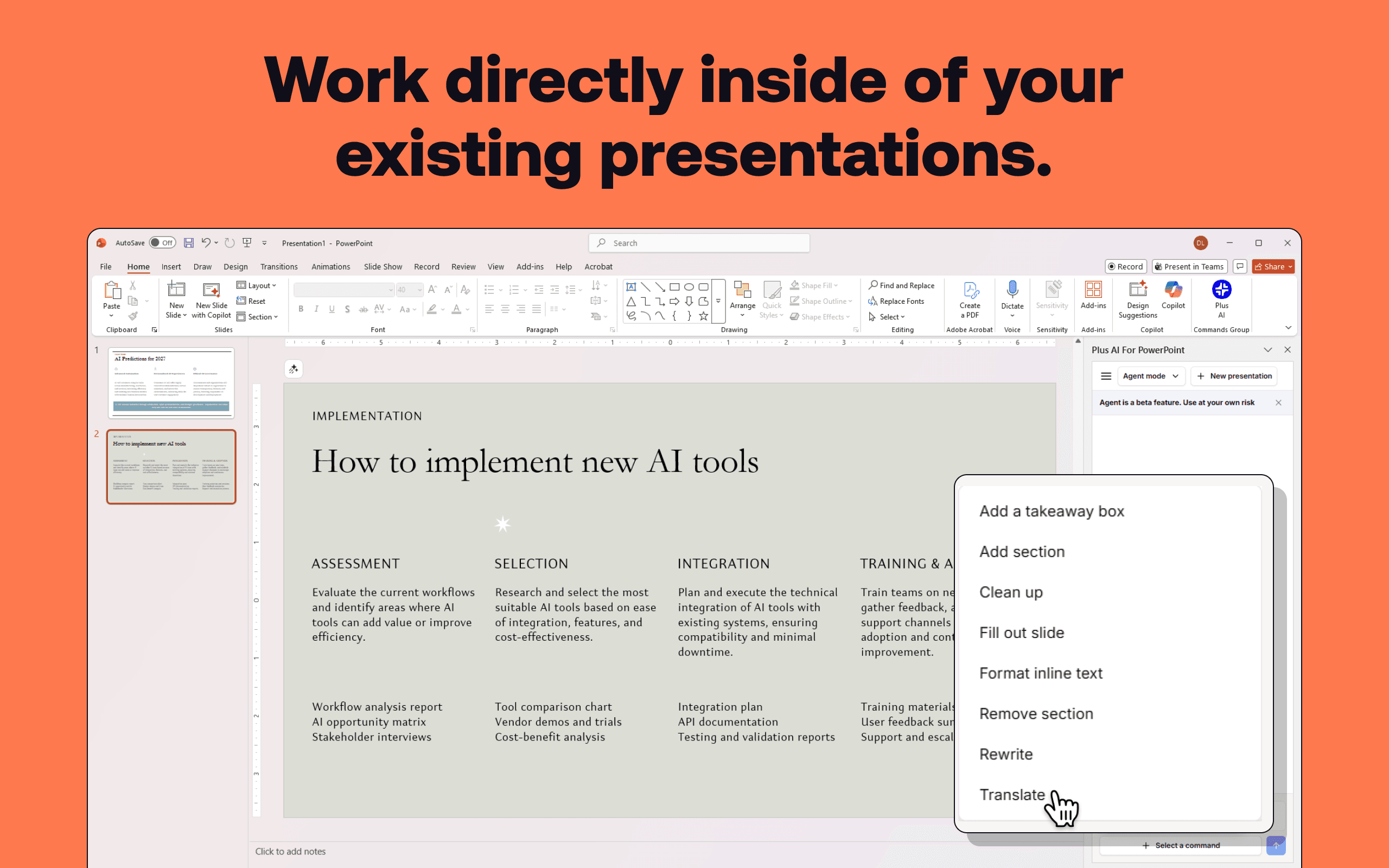Switch to the Insert ribbon tab

(x=171, y=266)
